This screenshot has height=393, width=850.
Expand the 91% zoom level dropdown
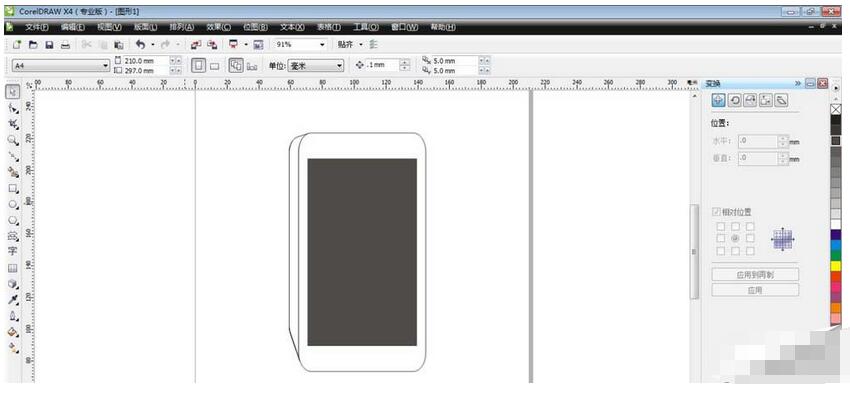click(x=300, y=45)
